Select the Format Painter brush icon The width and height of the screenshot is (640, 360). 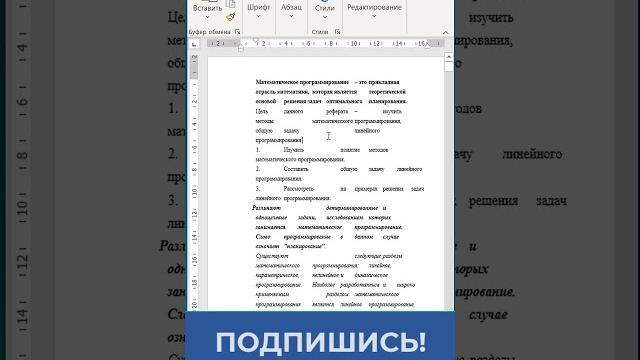(x=231, y=17)
